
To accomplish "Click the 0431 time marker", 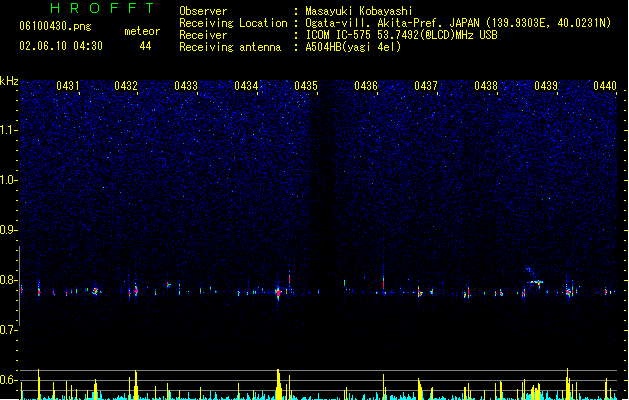I will [67, 86].
